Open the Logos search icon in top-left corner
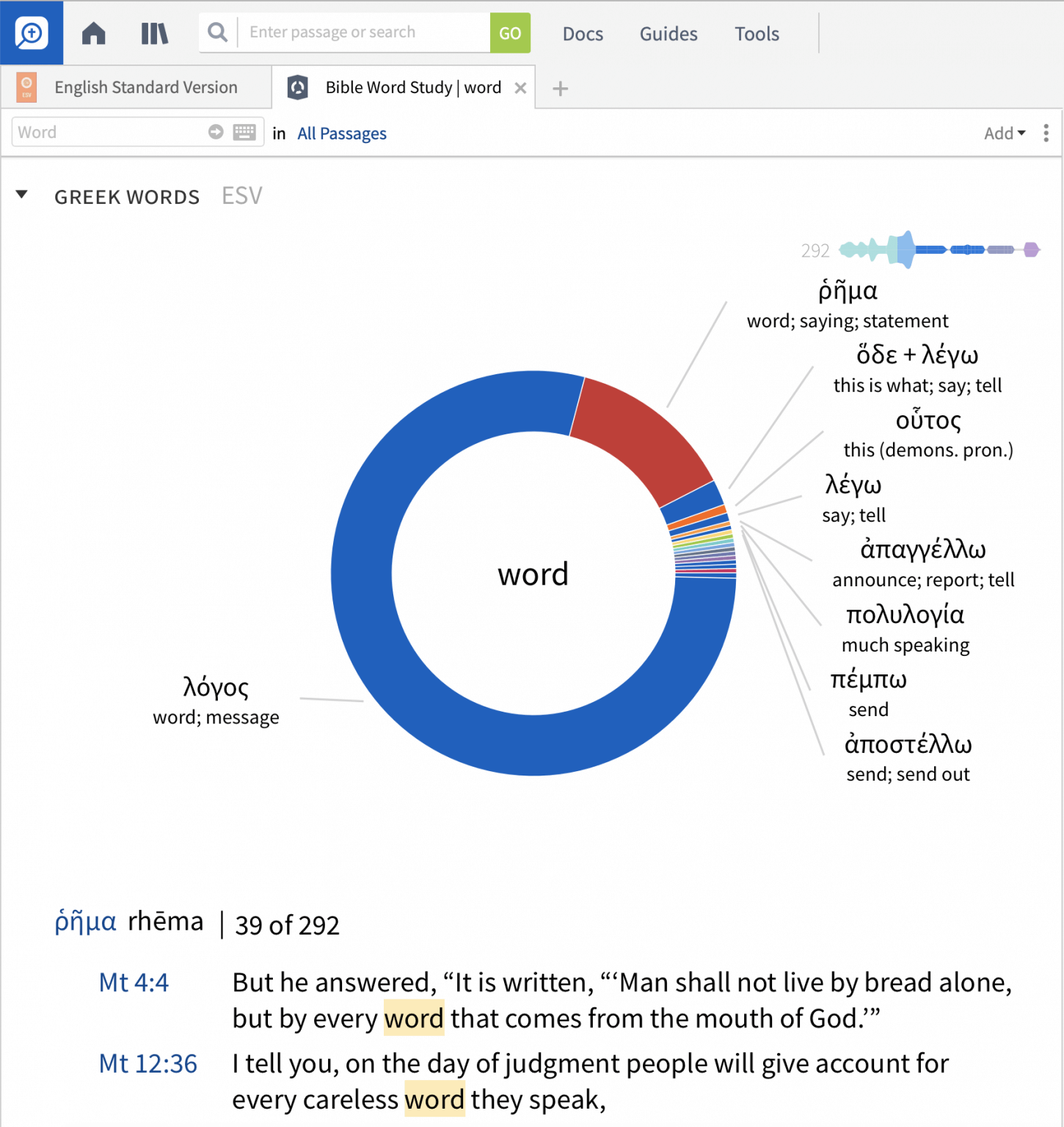Image resolution: width=1064 pixels, height=1127 pixels. point(31,33)
